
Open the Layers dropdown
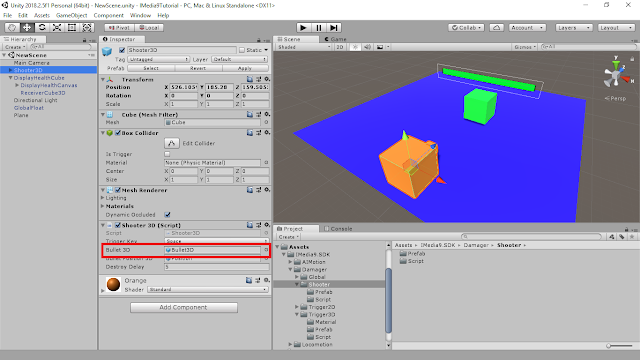[574, 28]
